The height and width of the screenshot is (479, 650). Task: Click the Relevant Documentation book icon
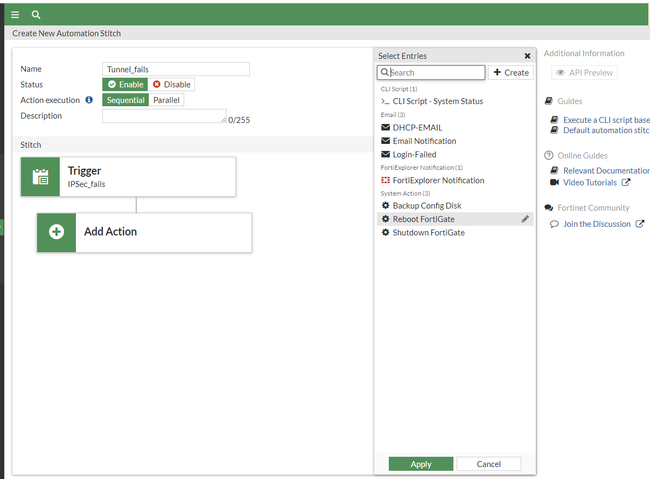554,170
